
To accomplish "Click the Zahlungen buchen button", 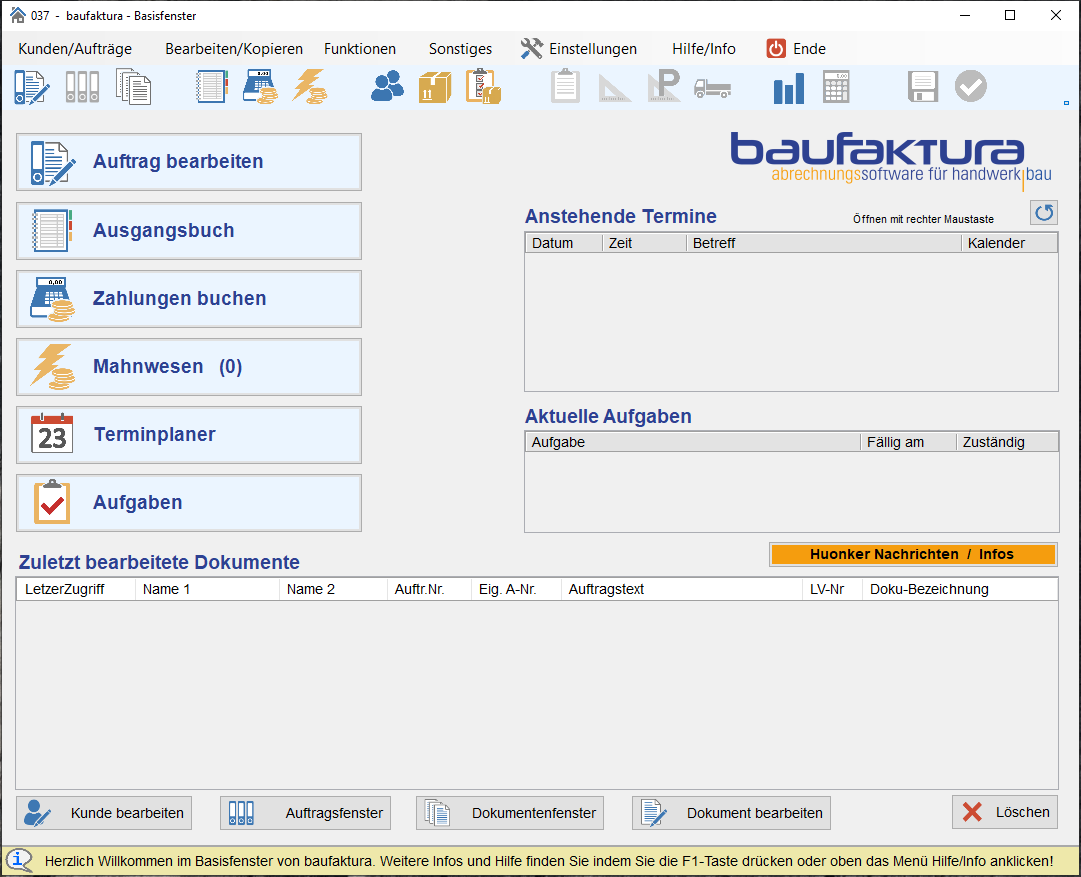I will point(189,299).
